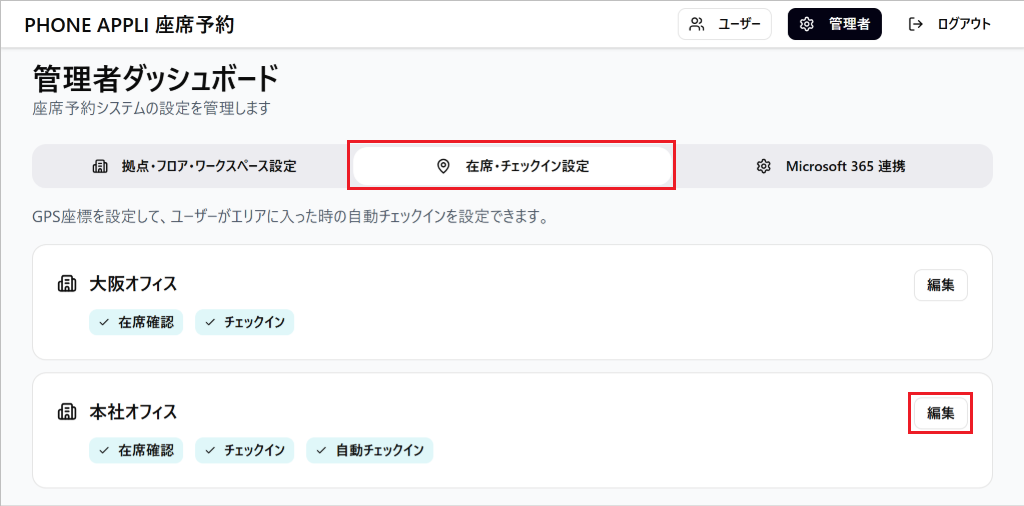Click gear icon in Microsoft 365 tab
This screenshot has height=506, width=1024.
763,166
